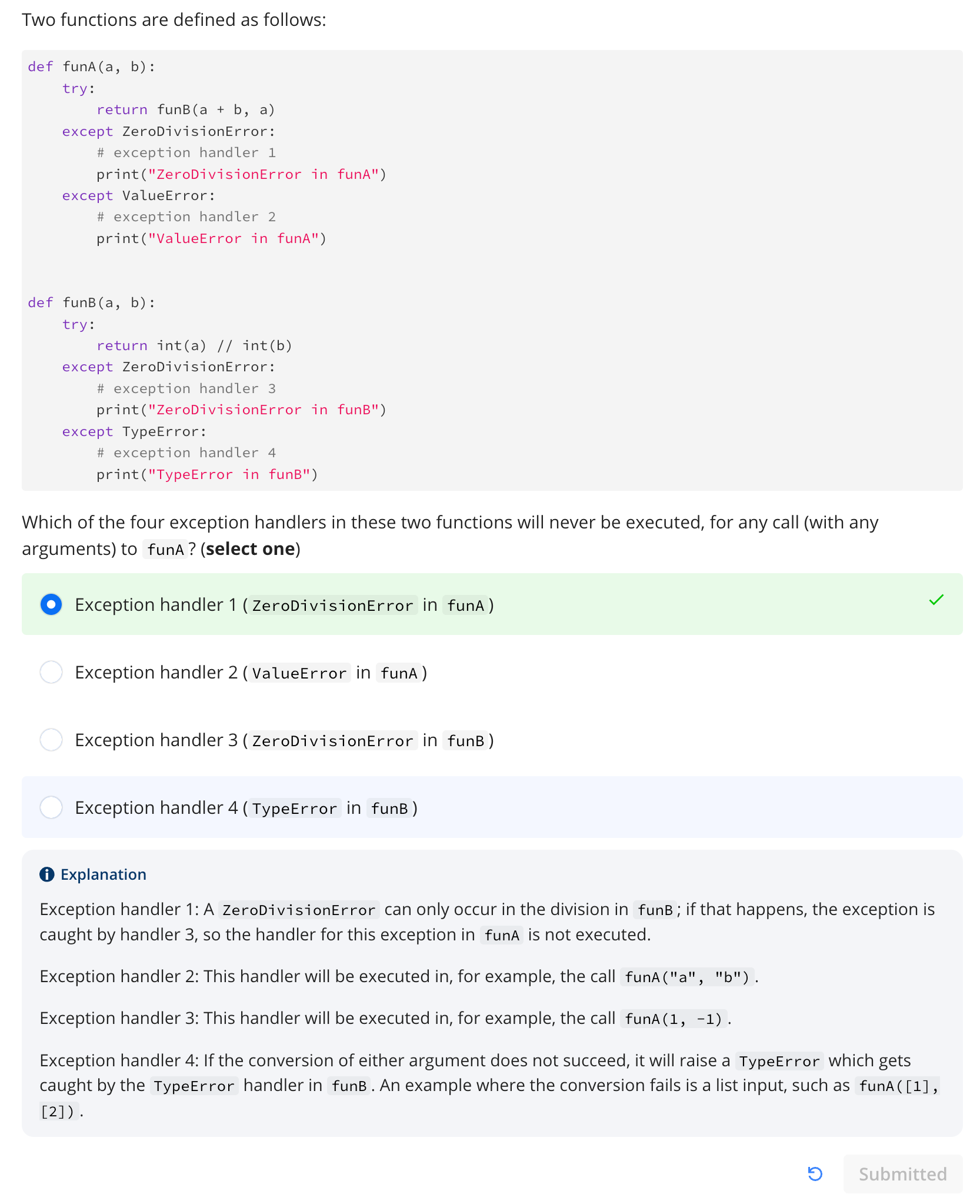Click the 'return int(a) // int(b)' code line
The image size is (980, 1204).
[194, 345]
